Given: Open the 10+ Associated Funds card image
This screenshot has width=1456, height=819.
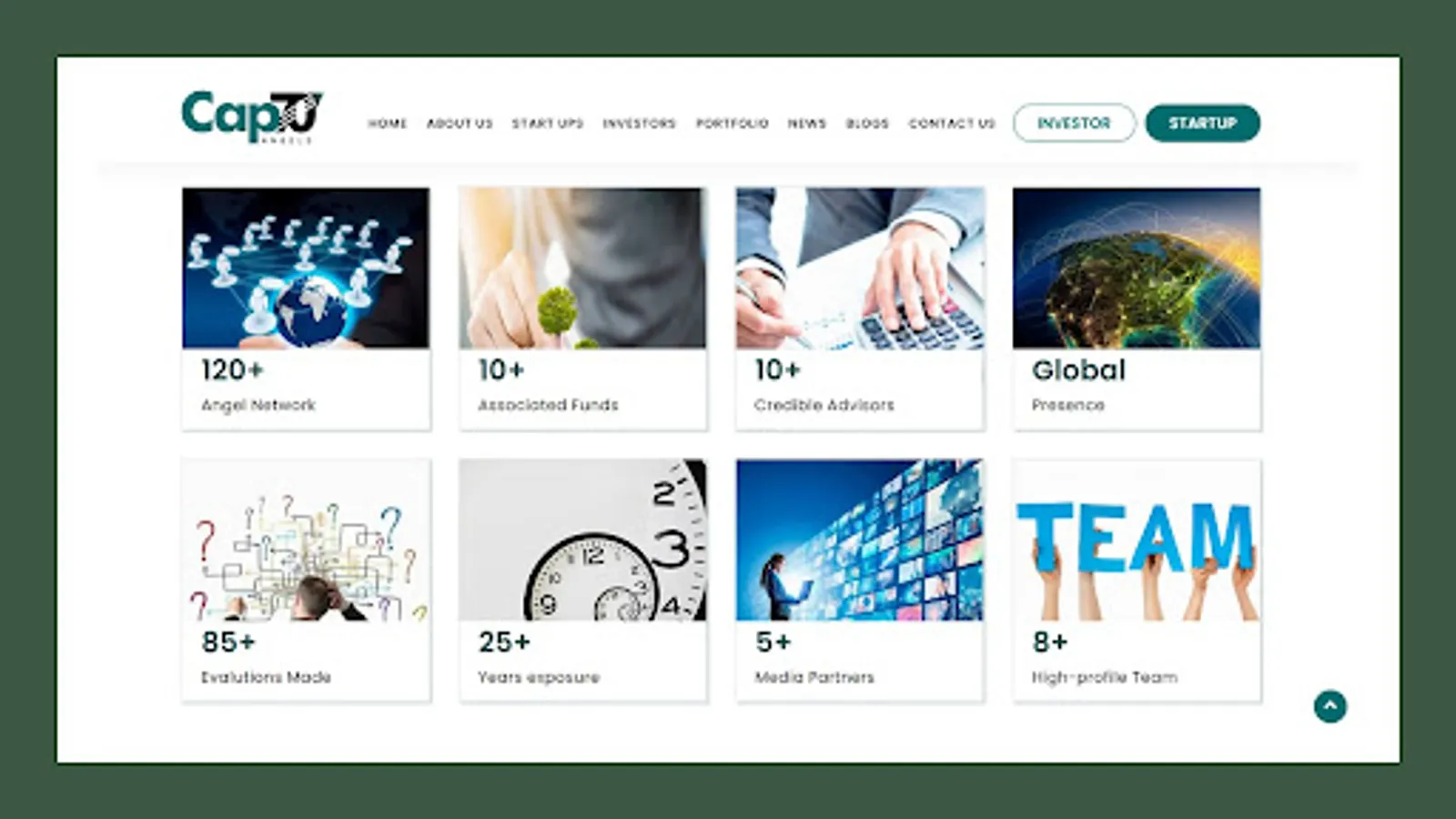Looking at the screenshot, I should coord(582,268).
